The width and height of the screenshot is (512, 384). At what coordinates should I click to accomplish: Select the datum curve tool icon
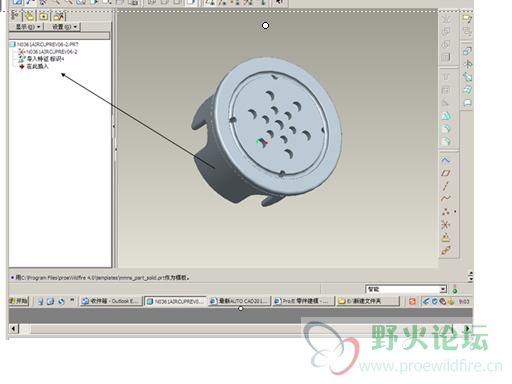[446, 198]
